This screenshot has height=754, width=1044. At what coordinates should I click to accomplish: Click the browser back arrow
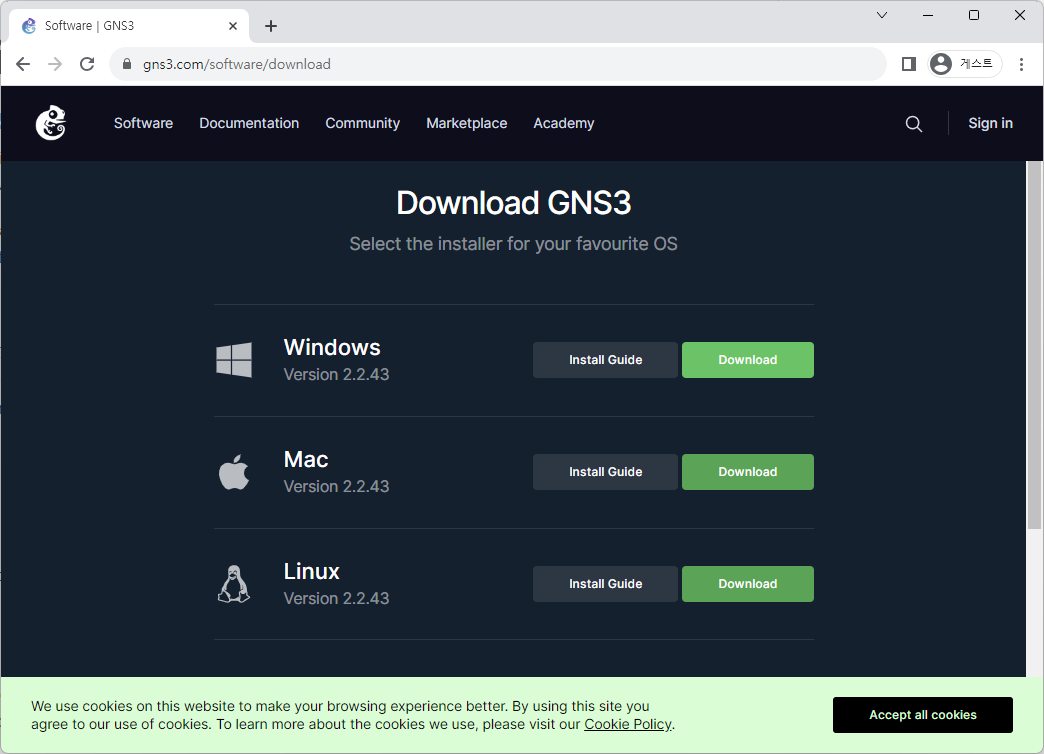pos(23,64)
